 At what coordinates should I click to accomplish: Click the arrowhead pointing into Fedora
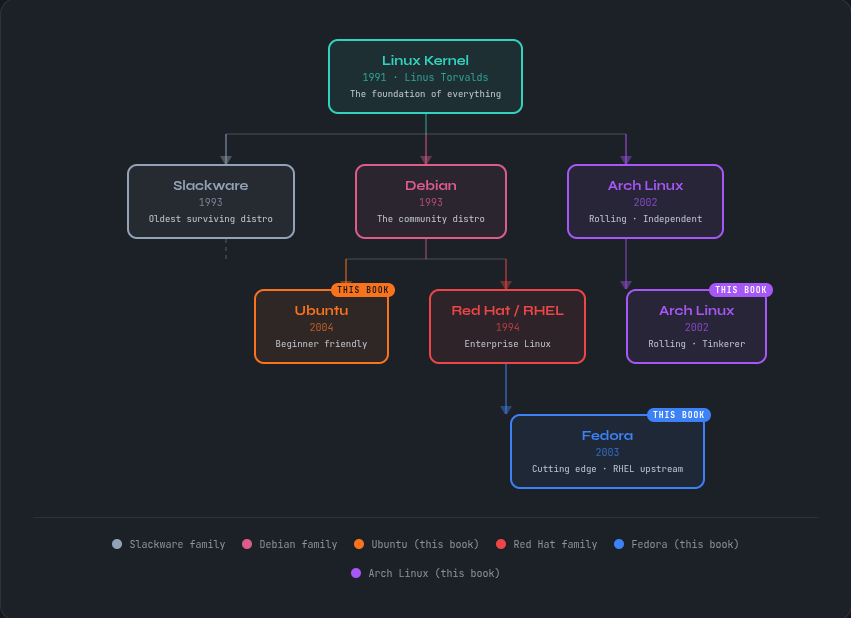(x=506, y=409)
